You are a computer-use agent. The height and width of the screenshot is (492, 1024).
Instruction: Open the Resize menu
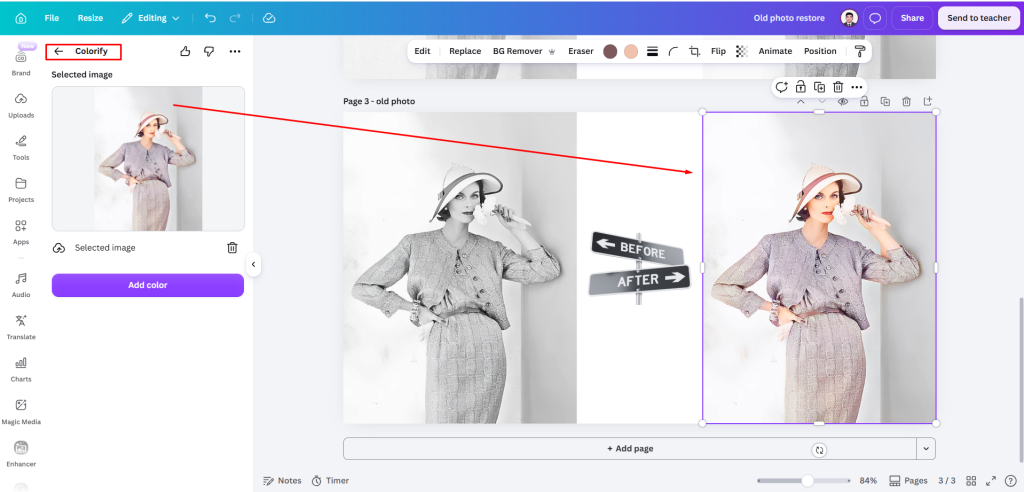tap(90, 18)
